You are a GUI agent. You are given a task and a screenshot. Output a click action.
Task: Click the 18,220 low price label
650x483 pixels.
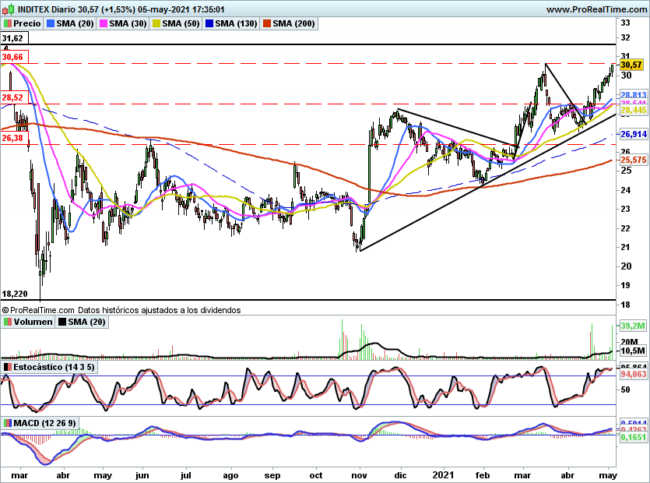coord(15,294)
